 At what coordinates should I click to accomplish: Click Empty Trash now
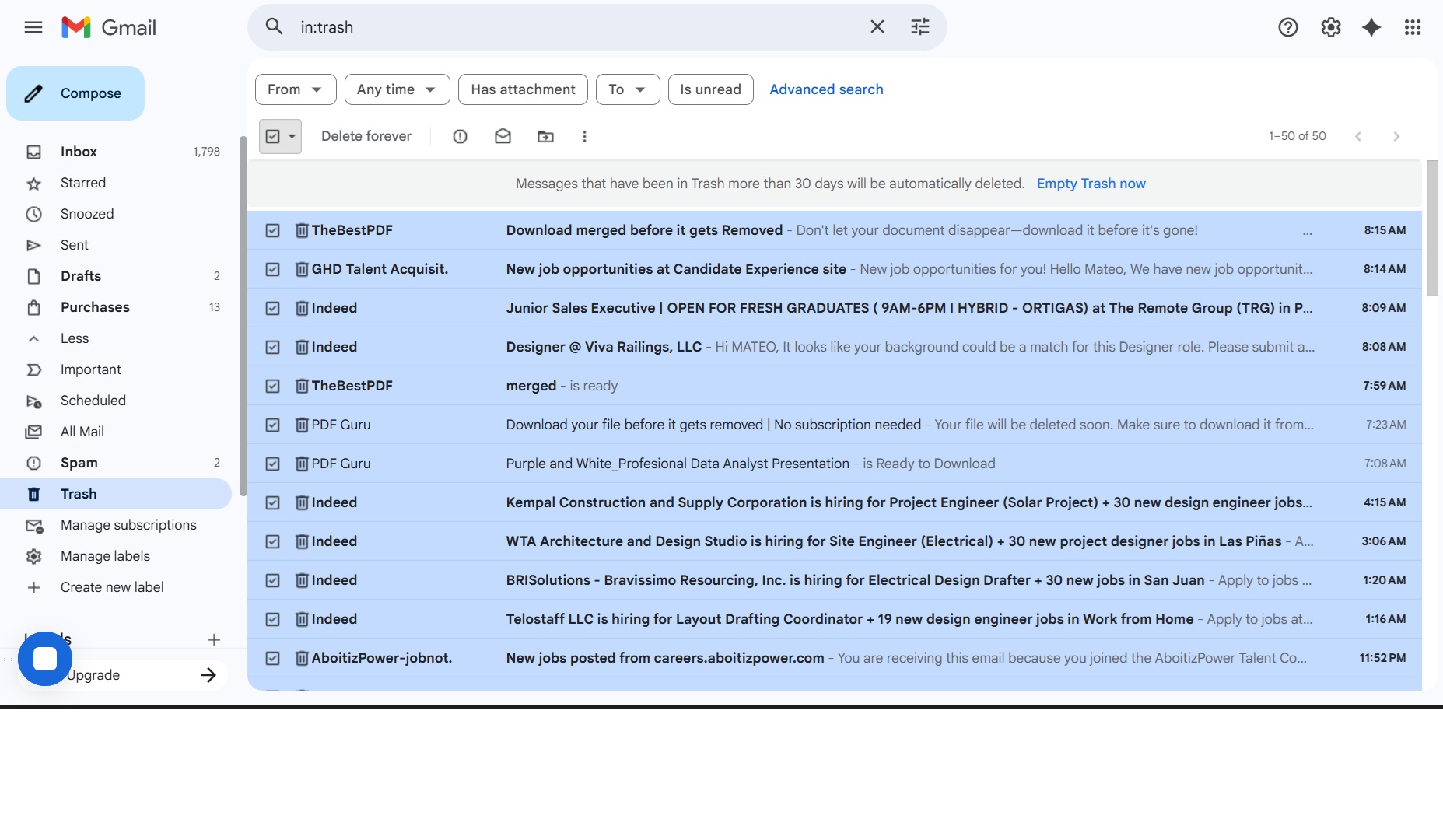click(1091, 184)
